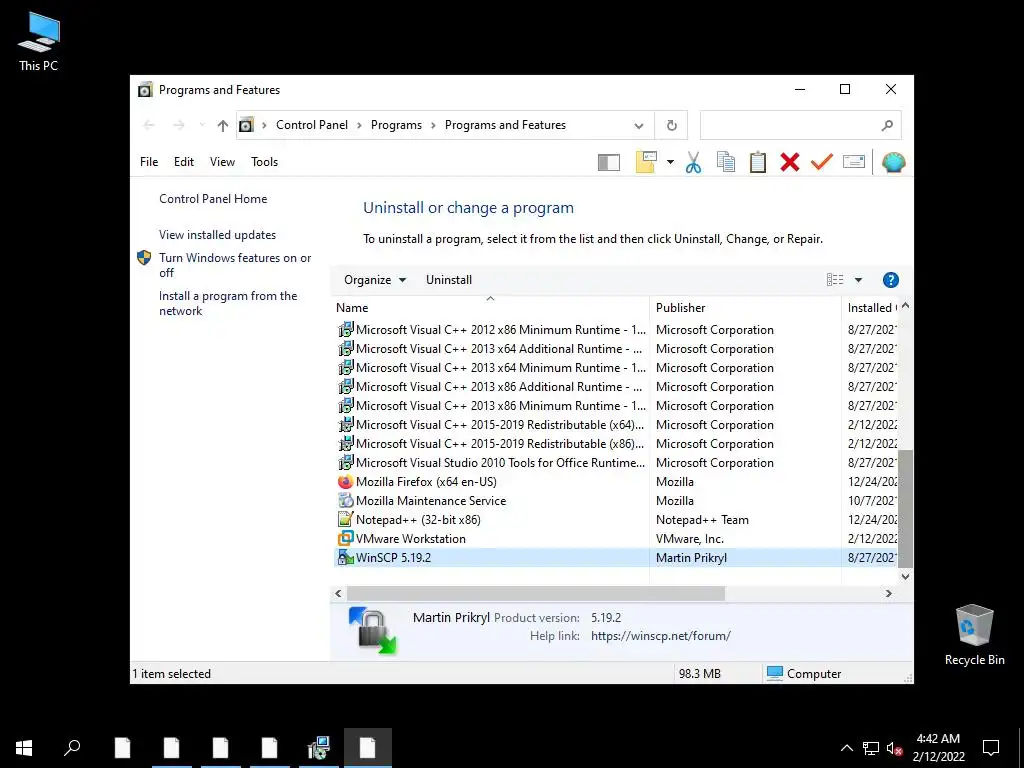This screenshot has width=1024, height=768.
Task: Expand the address bar history dropdown
Action: [x=639, y=125]
